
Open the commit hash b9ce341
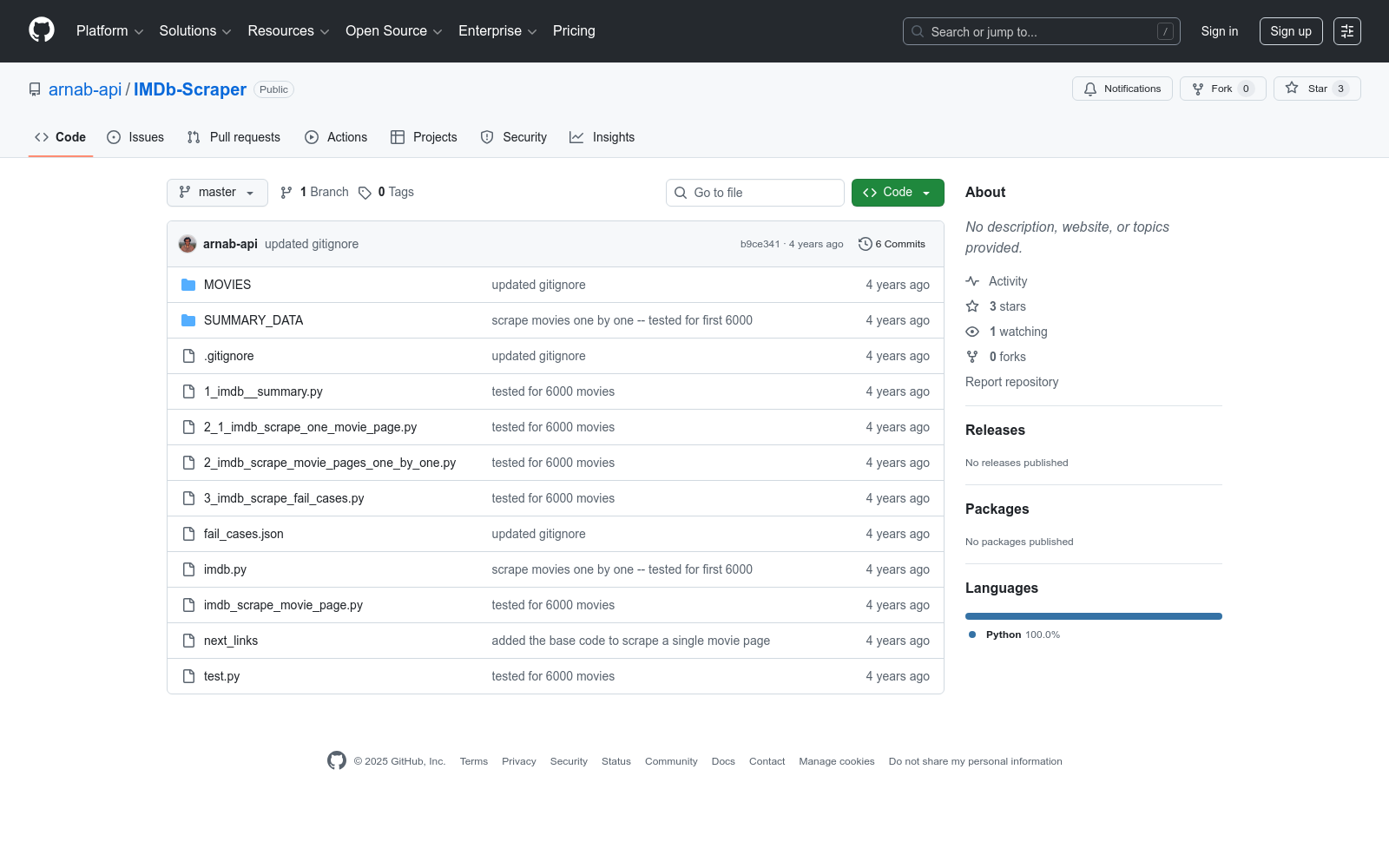coord(760,244)
